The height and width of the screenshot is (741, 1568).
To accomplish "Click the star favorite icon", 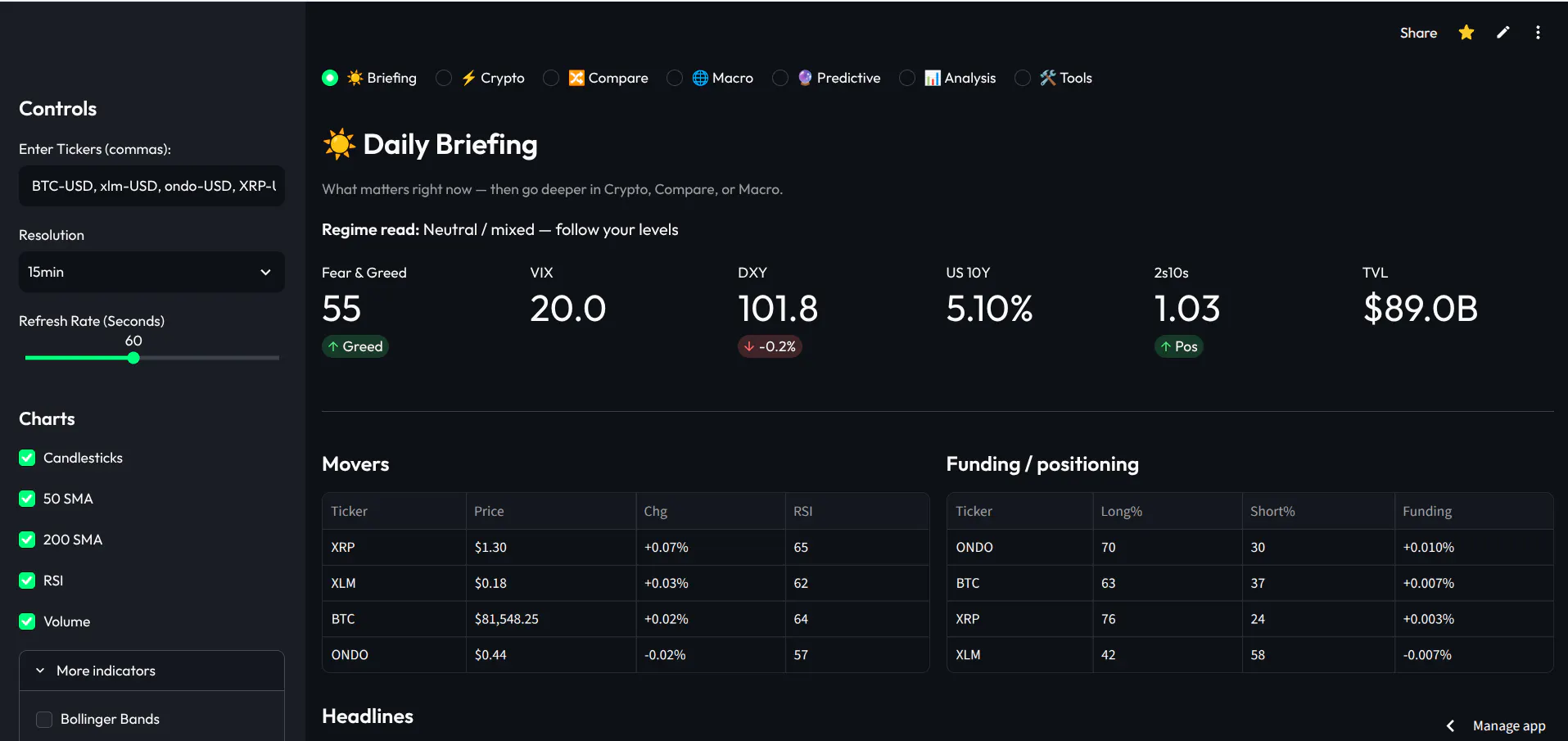I will tap(1466, 33).
